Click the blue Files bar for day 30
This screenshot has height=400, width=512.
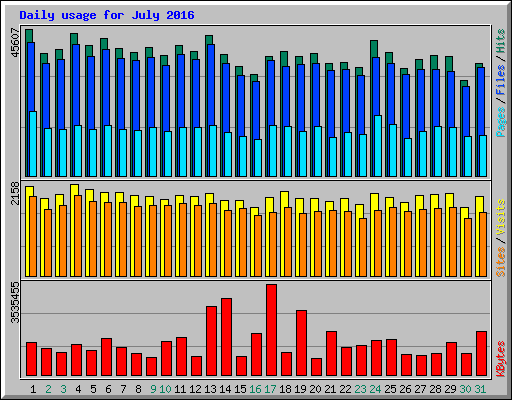pyautogui.click(x=466, y=111)
